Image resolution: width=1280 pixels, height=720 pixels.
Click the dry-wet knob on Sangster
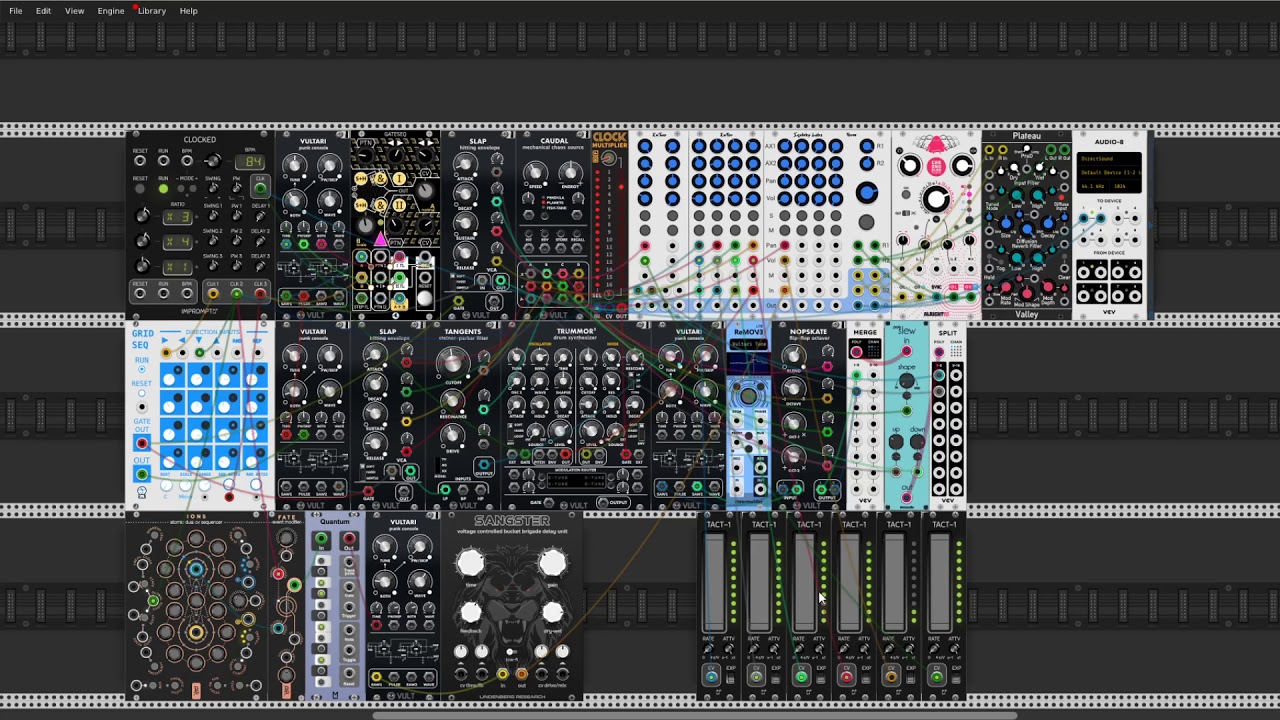click(553, 611)
